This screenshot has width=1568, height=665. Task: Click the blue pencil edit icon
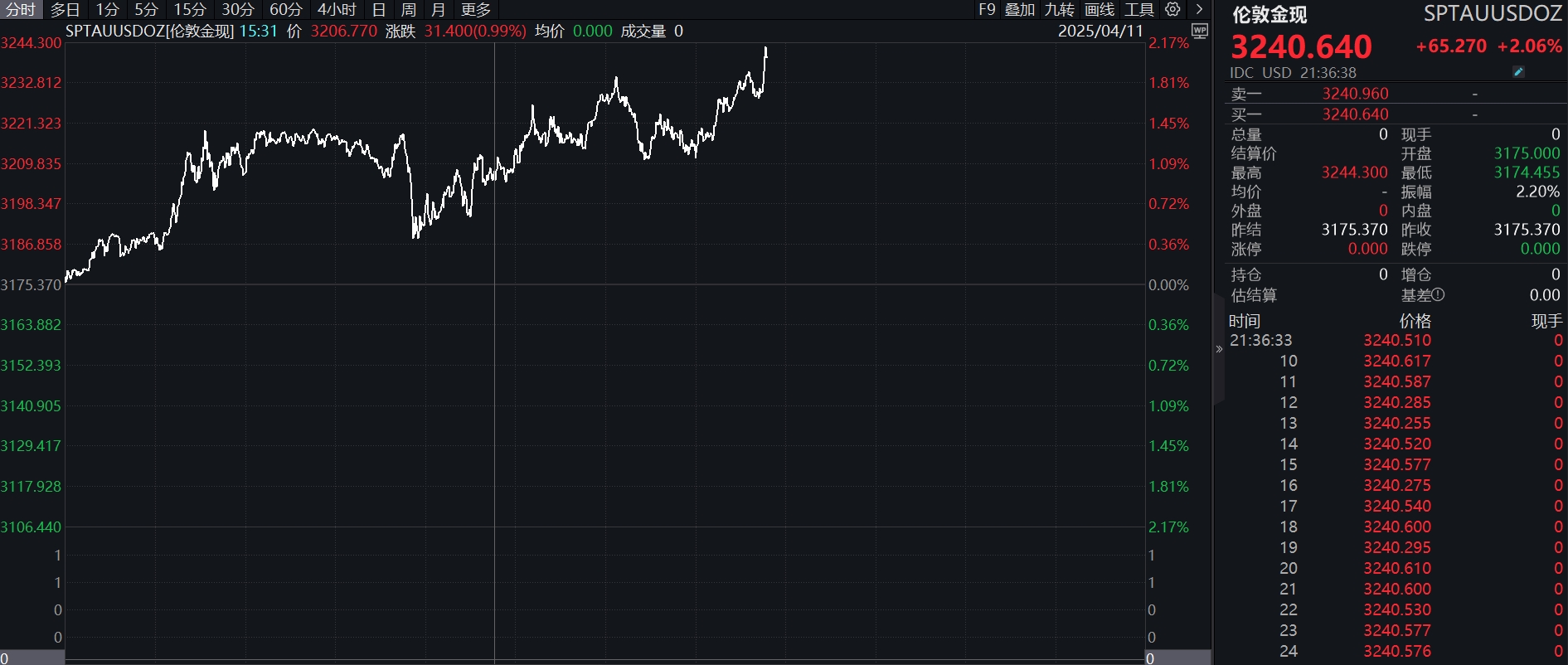pos(1518,72)
